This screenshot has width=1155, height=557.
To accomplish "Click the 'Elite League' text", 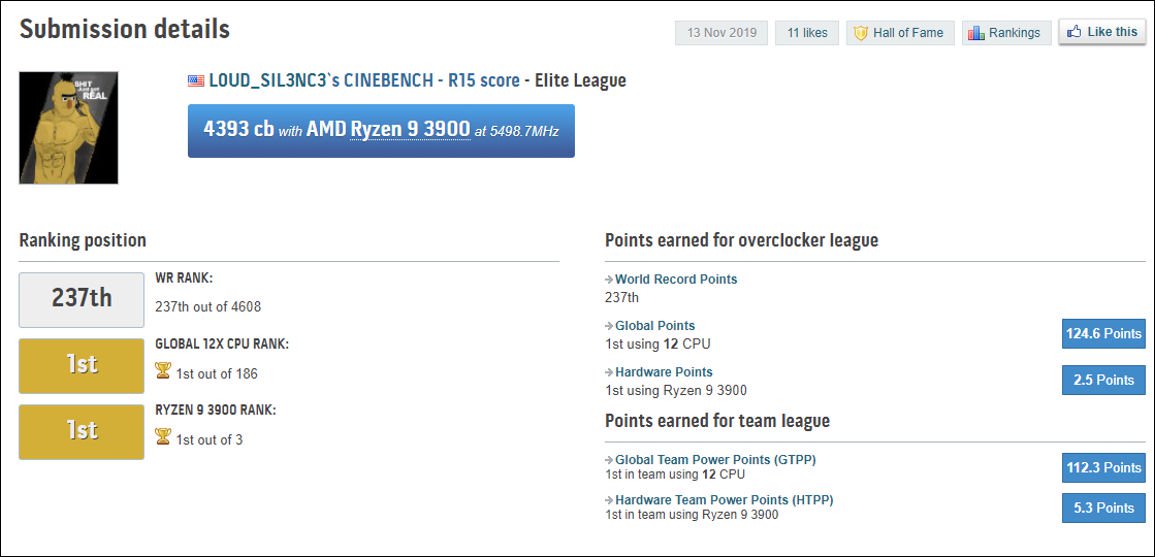I will [579, 80].
